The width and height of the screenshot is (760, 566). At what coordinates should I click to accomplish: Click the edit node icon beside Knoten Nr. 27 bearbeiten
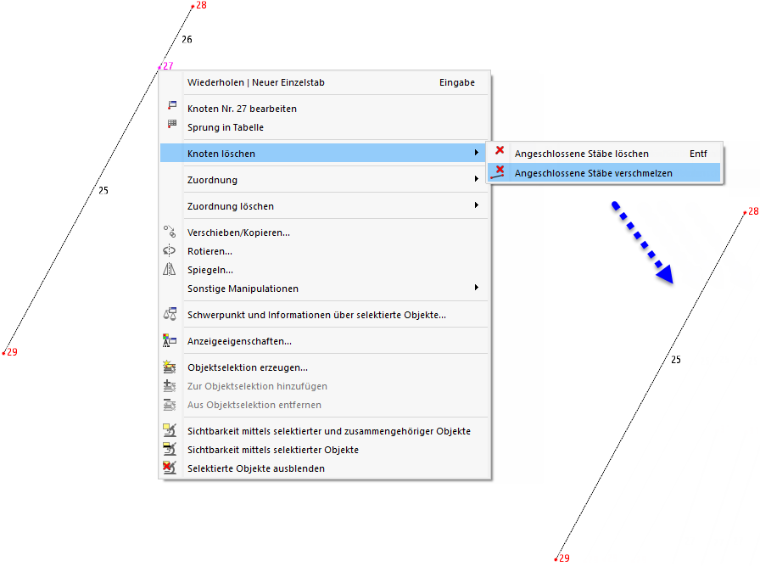[x=172, y=105]
